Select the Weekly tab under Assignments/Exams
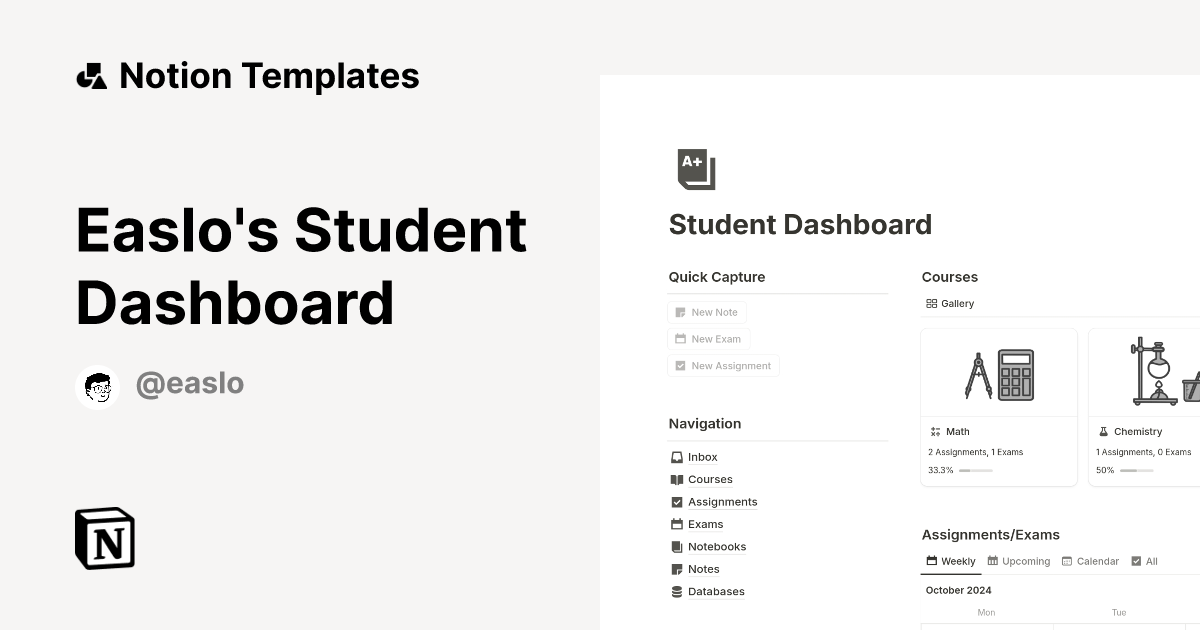The width and height of the screenshot is (1200, 630). point(950,561)
